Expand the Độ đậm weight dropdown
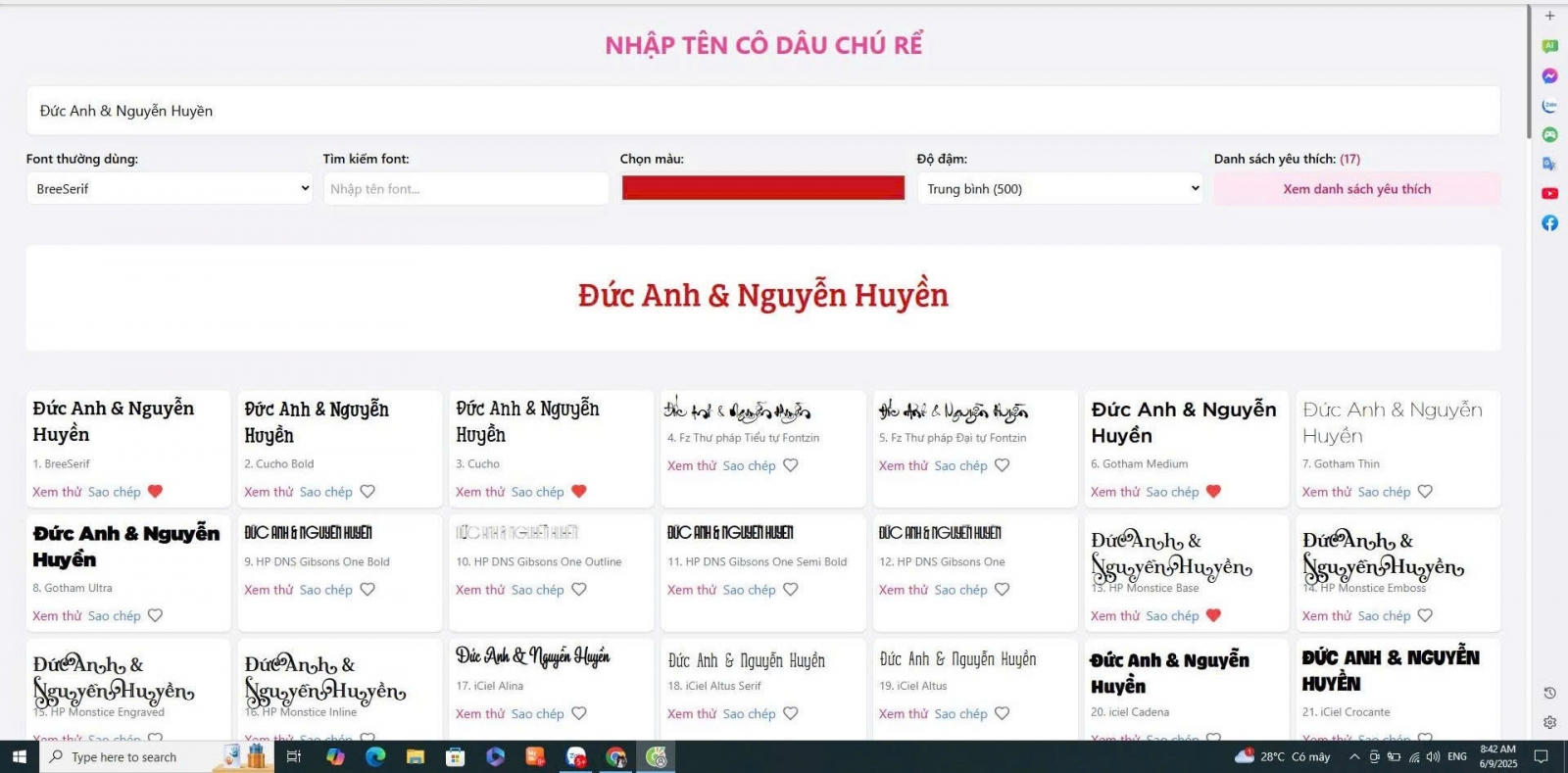The height and width of the screenshot is (773, 1568). 1060,189
